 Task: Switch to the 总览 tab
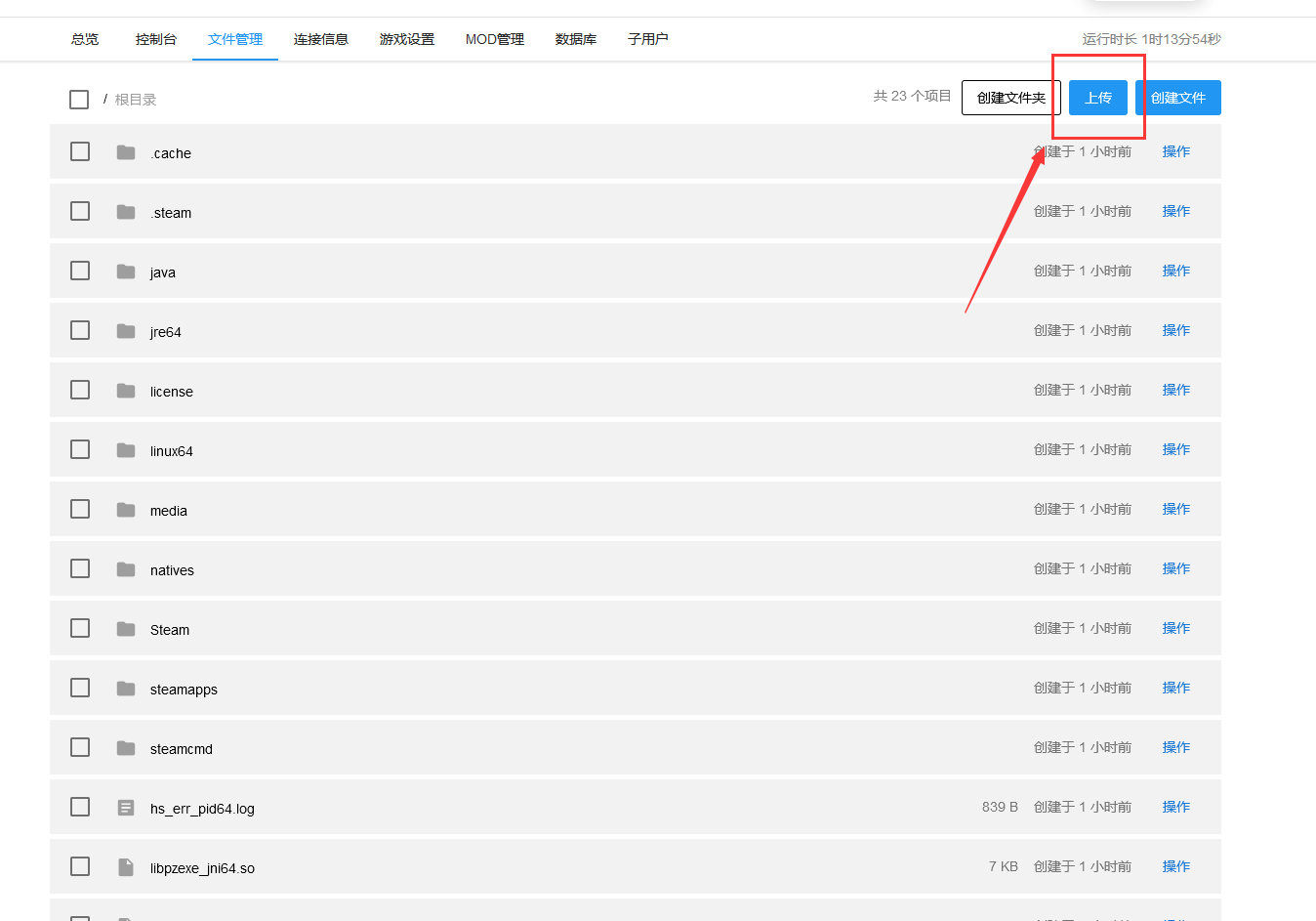85,39
